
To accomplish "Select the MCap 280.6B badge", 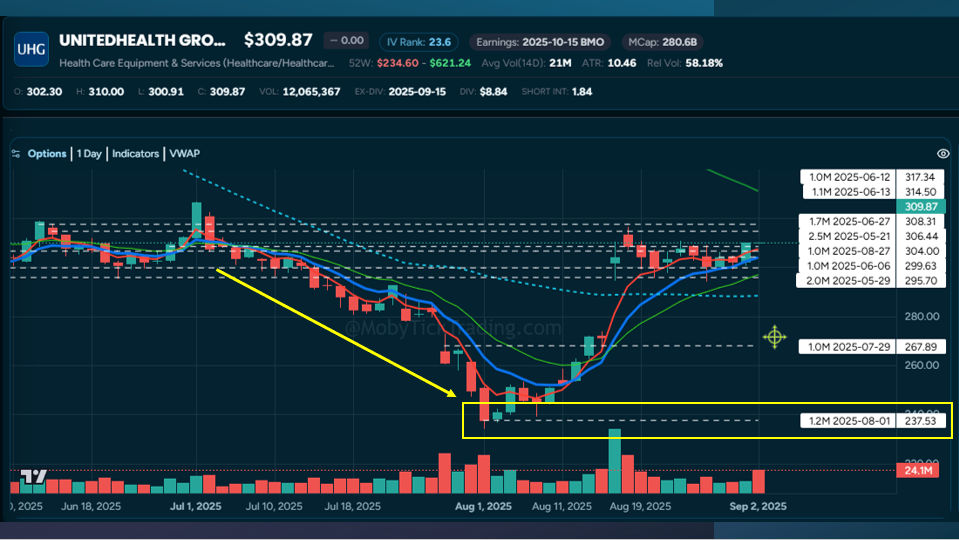I will click(662, 42).
